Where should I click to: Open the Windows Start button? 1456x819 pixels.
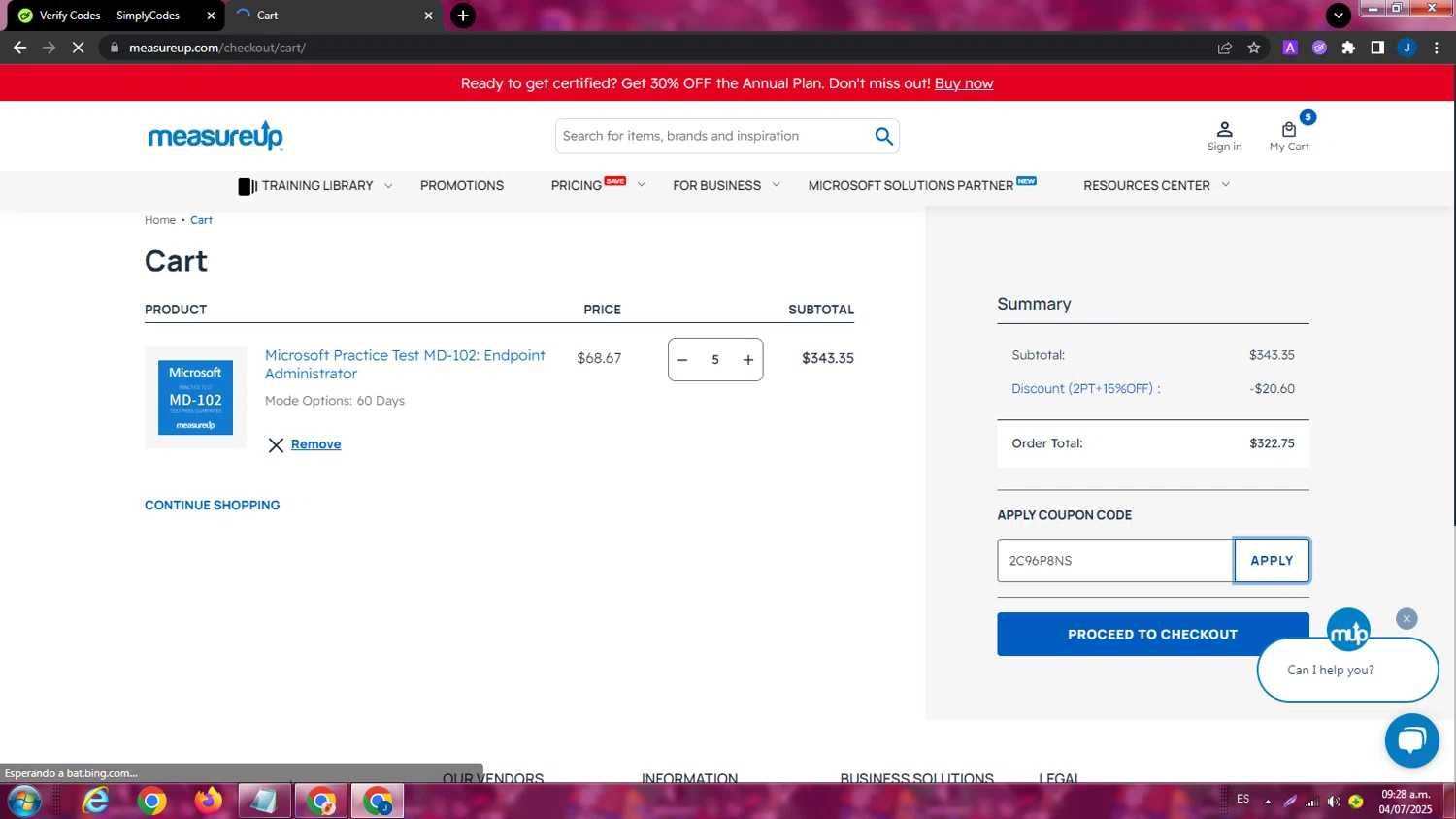coord(23,802)
